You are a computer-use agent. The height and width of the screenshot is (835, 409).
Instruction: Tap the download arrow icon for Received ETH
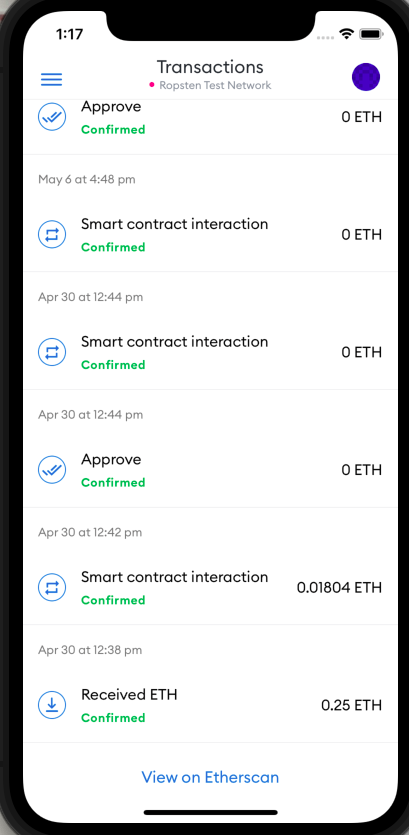pyautogui.click(x=52, y=705)
